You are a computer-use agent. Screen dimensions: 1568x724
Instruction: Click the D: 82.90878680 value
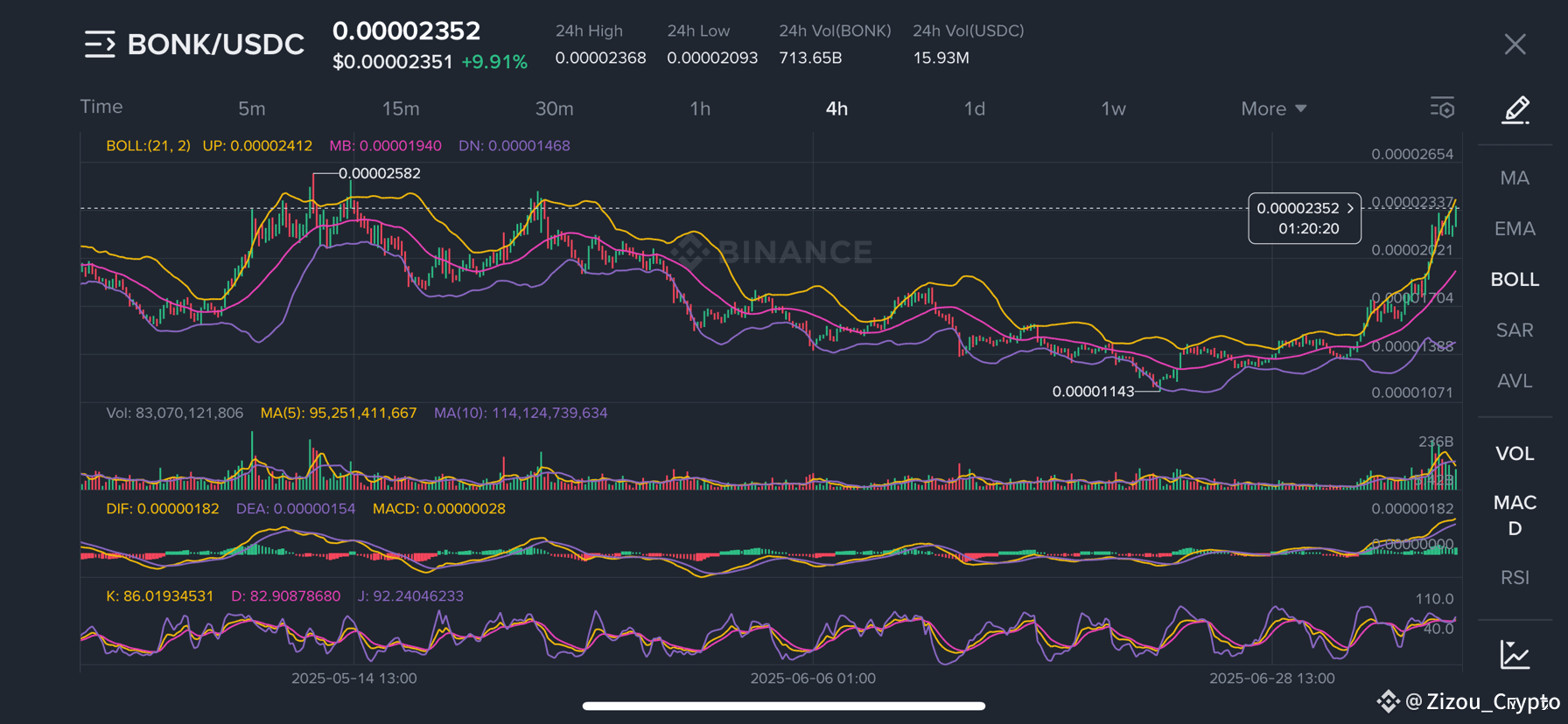point(286,596)
